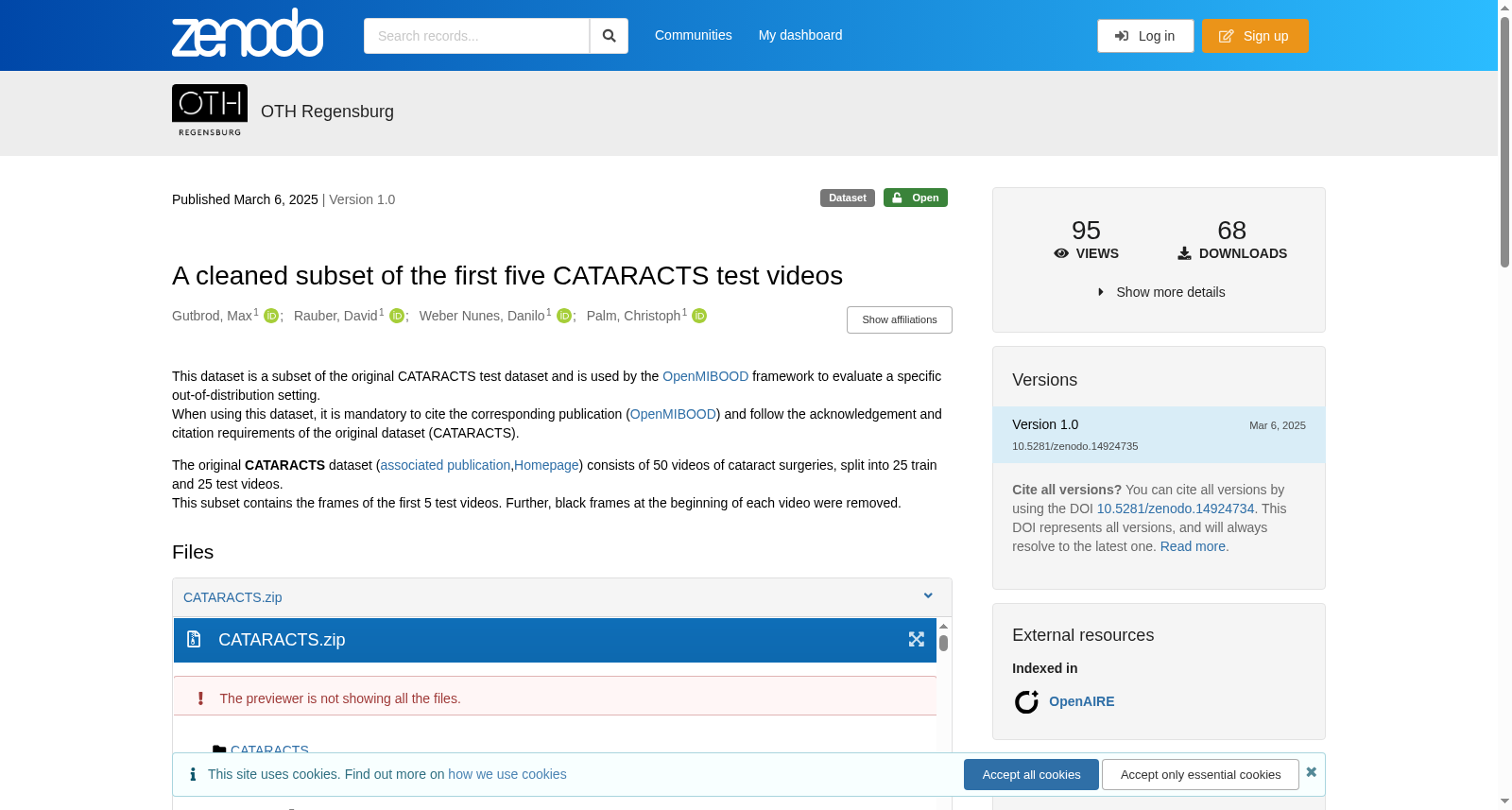Viewport: 1512px width, 810px height.
Task: Open My dashboard
Action: (800, 35)
